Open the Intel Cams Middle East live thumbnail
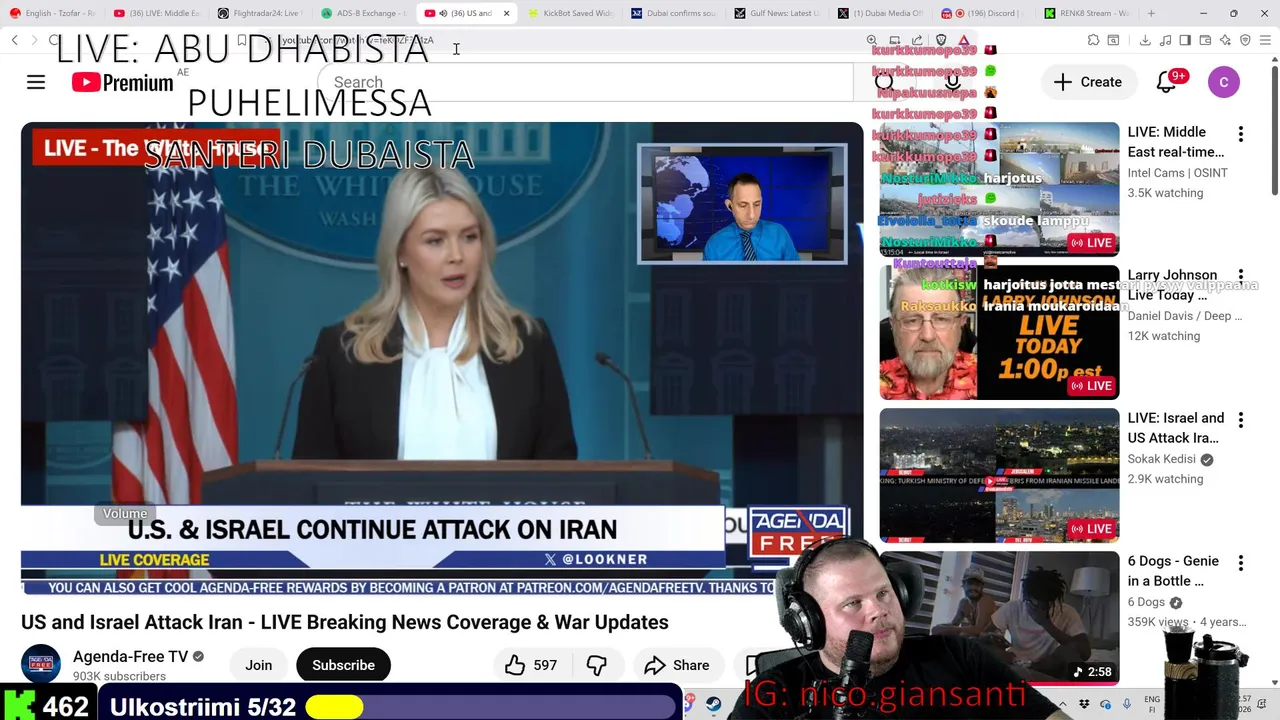1280x720 pixels. tap(999, 189)
